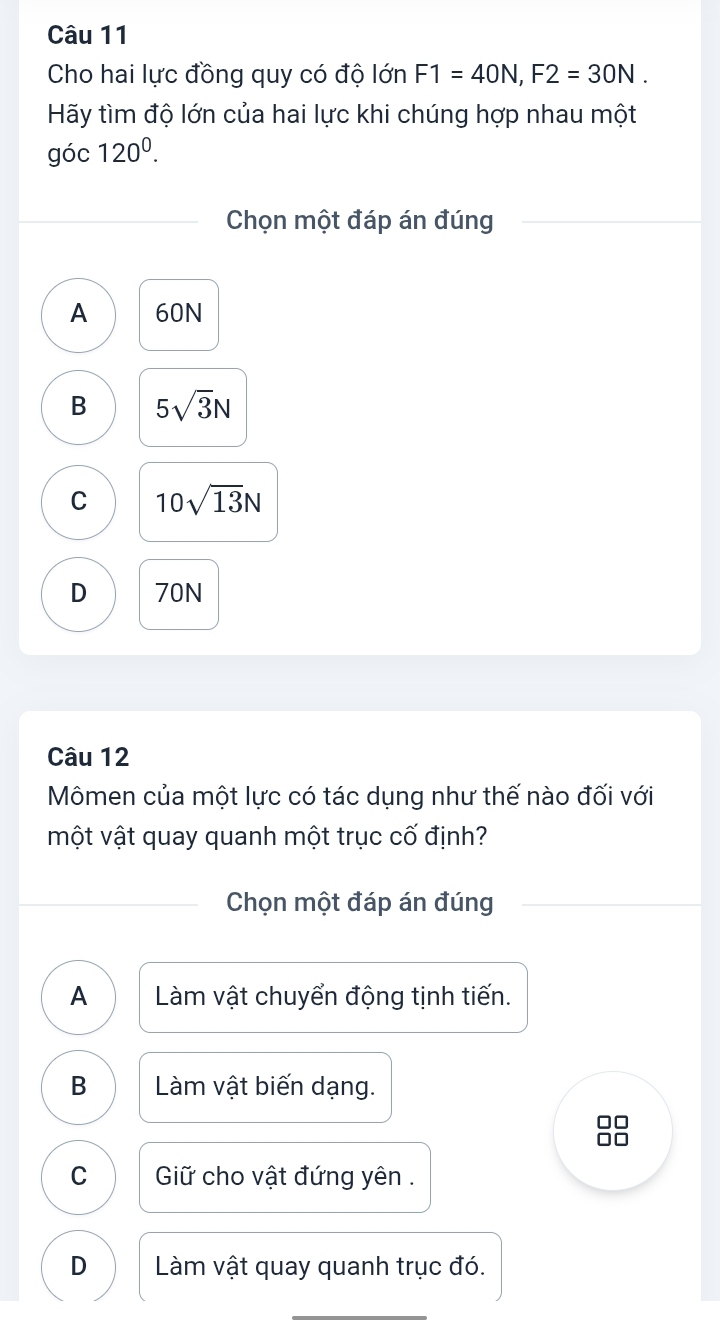Select circle A for Câu 12
720x1331 pixels.
coord(79,996)
